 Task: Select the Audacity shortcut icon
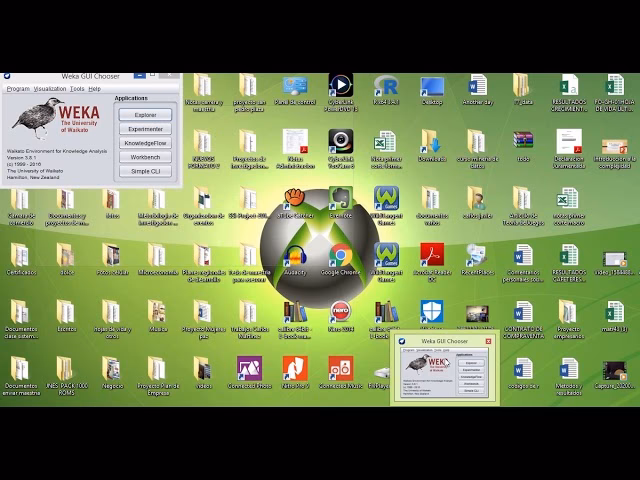(295, 260)
